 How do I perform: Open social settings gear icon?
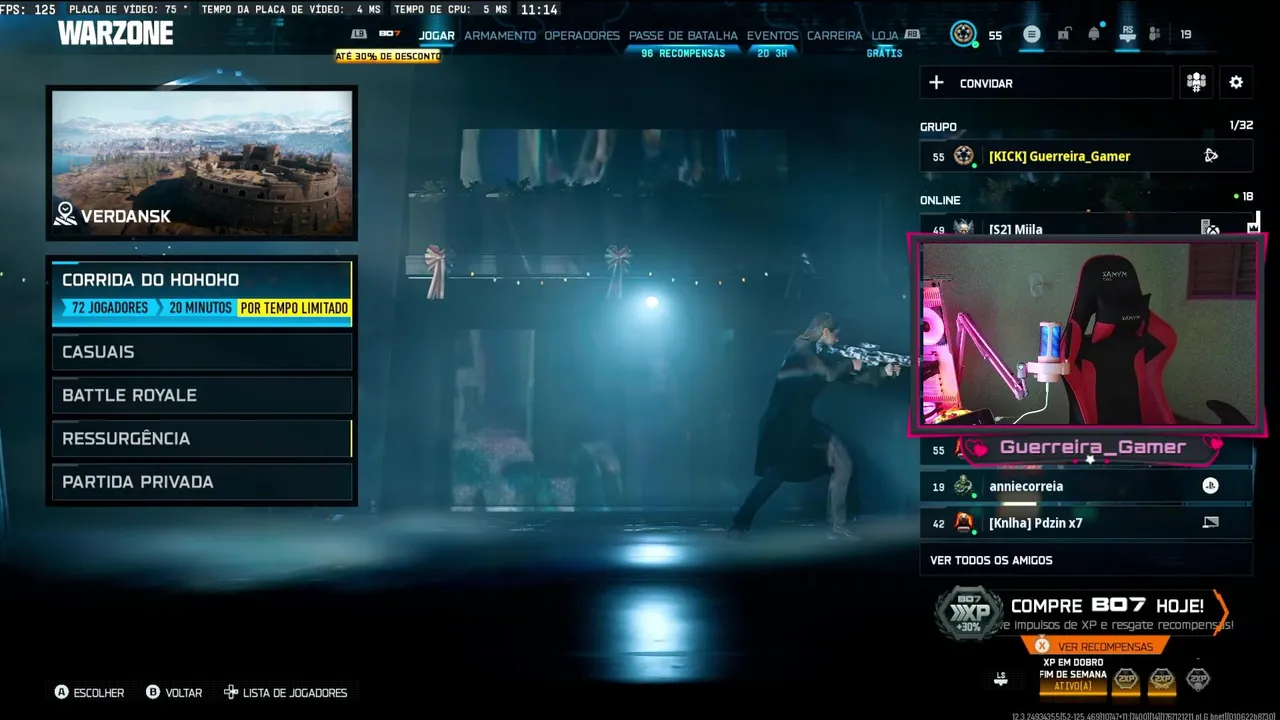pyautogui.click(x=1236, y=83)
